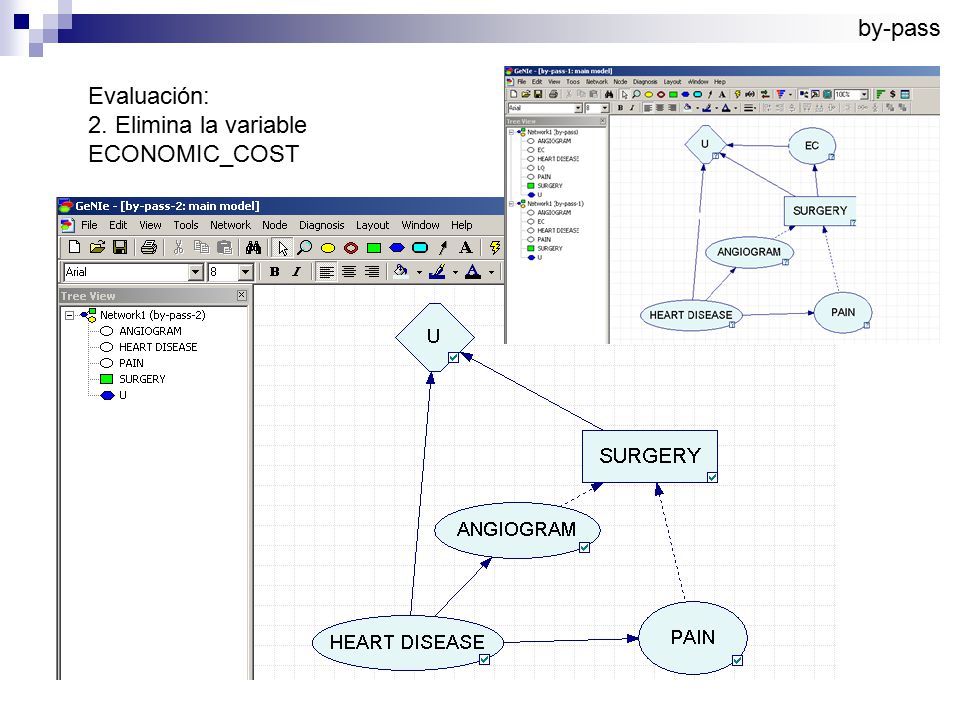Screen dimensions: 960x720
Task: Align text right in by-pass-2 toolbar
Action: (x=372, y=272)
